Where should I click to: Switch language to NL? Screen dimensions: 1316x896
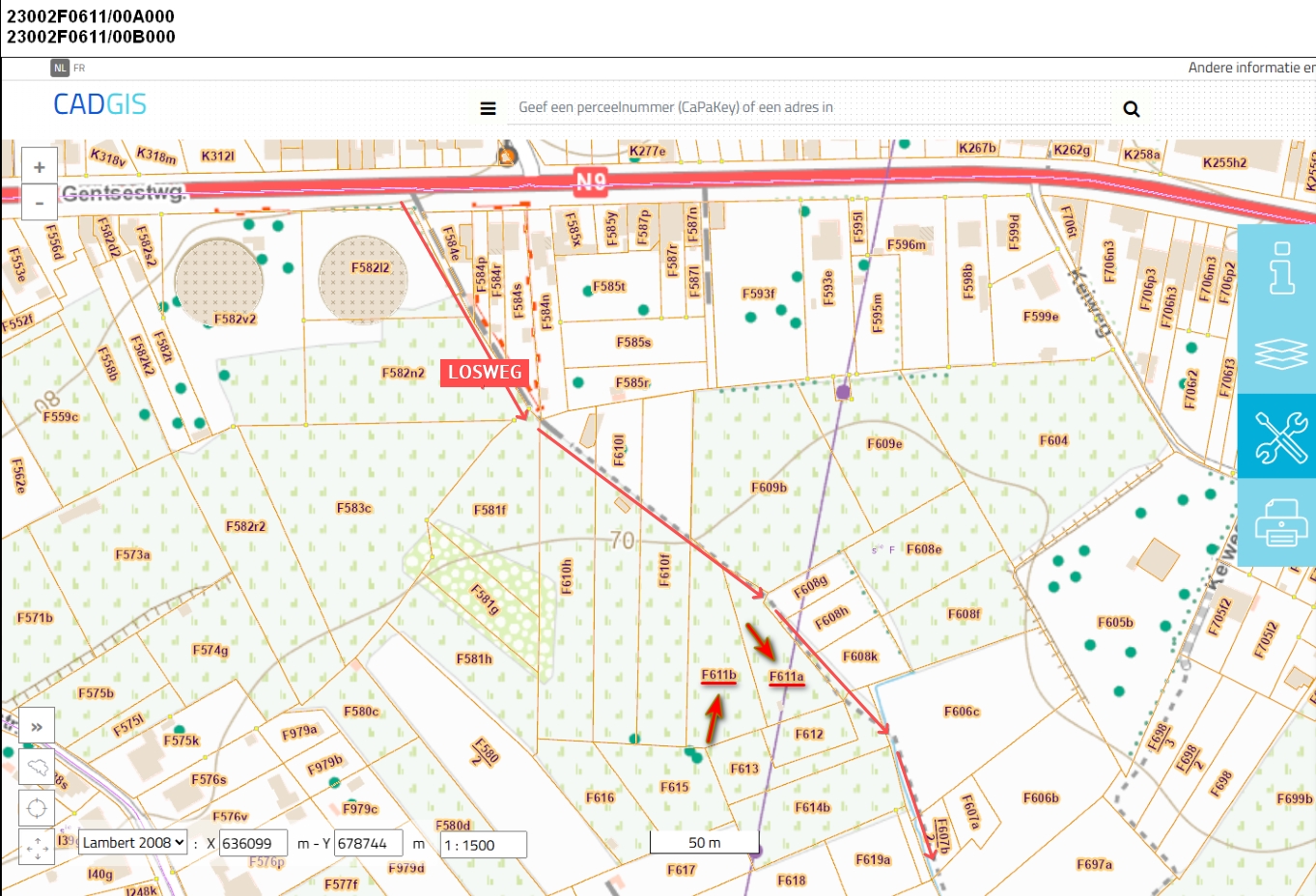pyautogui.click(x=60, y=68)
